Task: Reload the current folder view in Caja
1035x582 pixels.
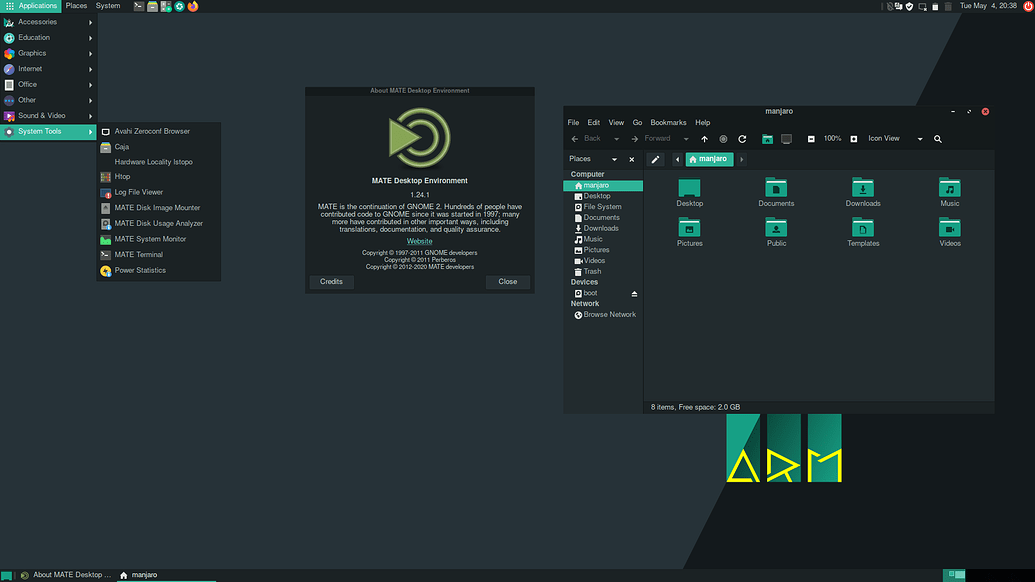Action: point(742,138)
